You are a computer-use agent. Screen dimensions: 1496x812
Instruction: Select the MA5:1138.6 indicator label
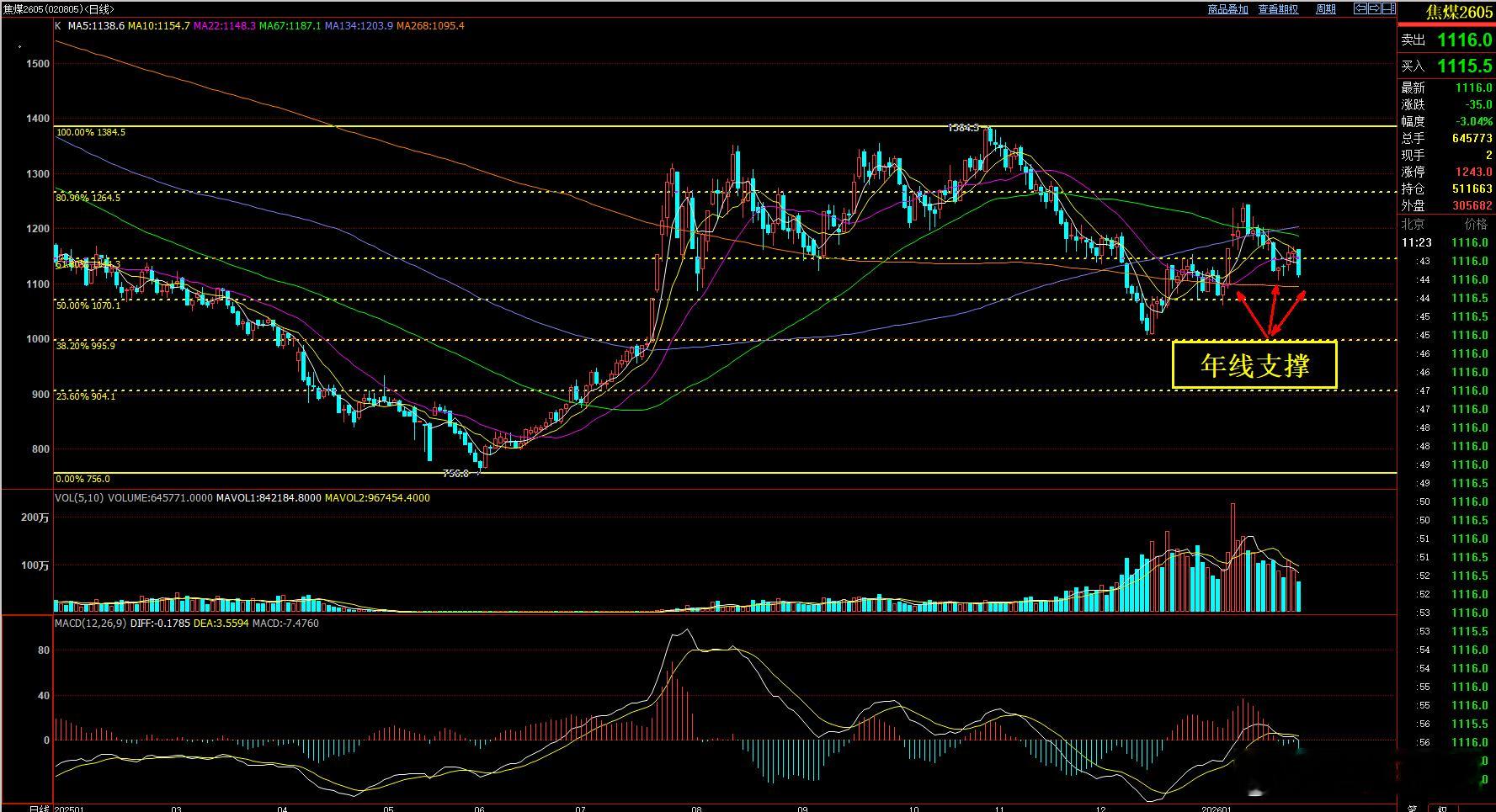(x=96, y=26)
